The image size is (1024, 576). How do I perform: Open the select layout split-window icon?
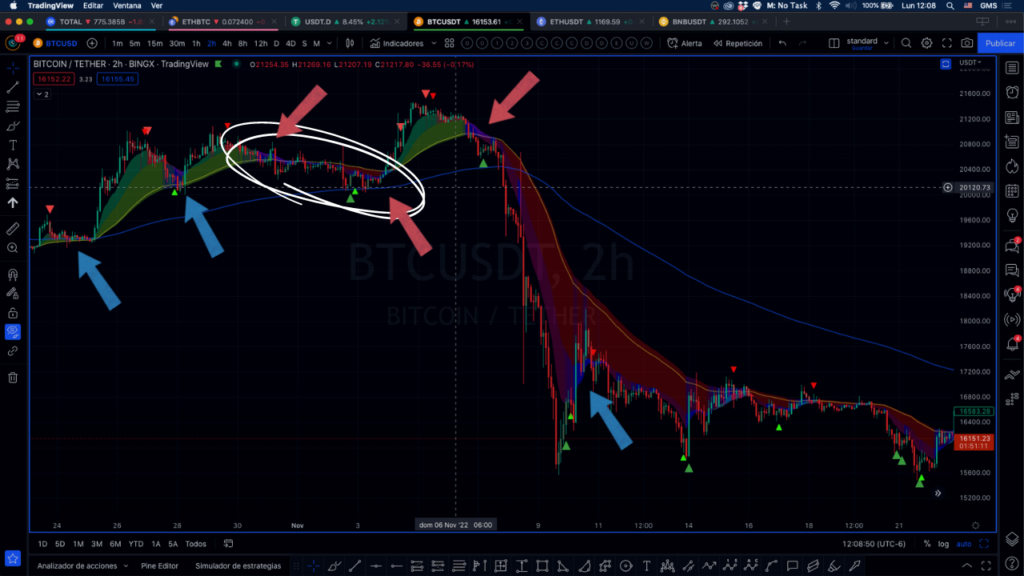point(834,43)
